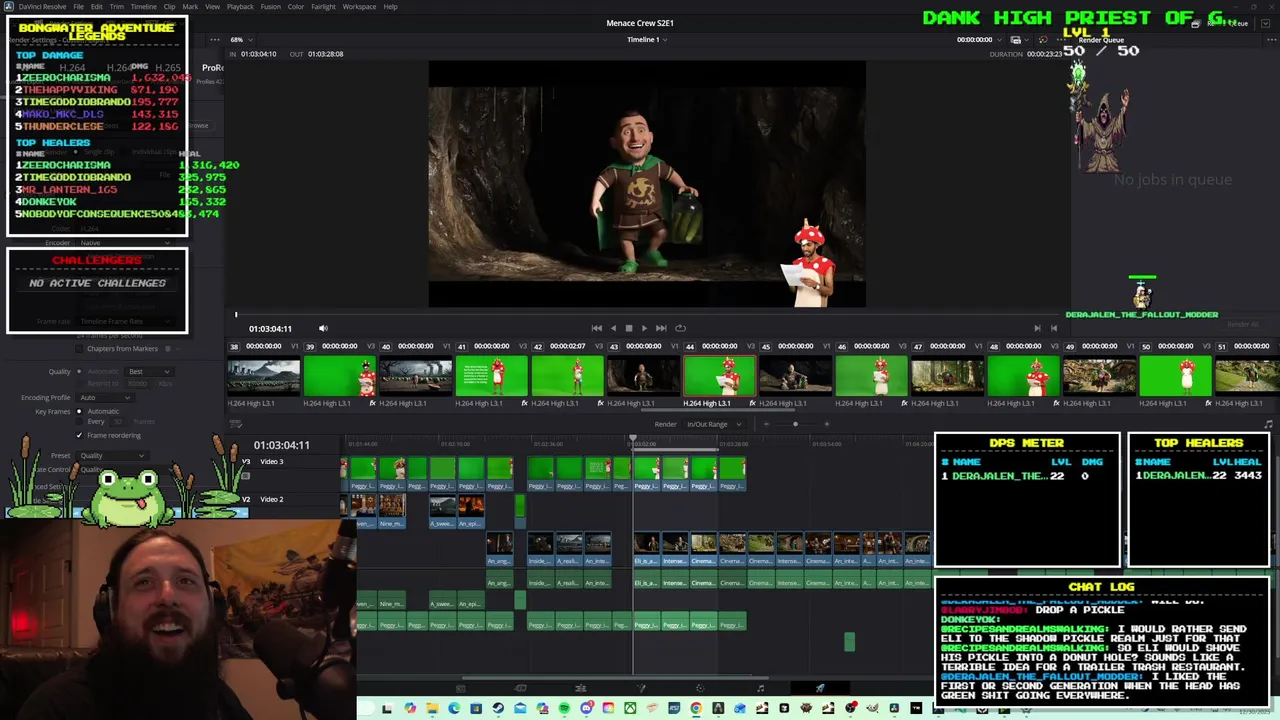Select Key Frames Every radio button

coord(79,421)
